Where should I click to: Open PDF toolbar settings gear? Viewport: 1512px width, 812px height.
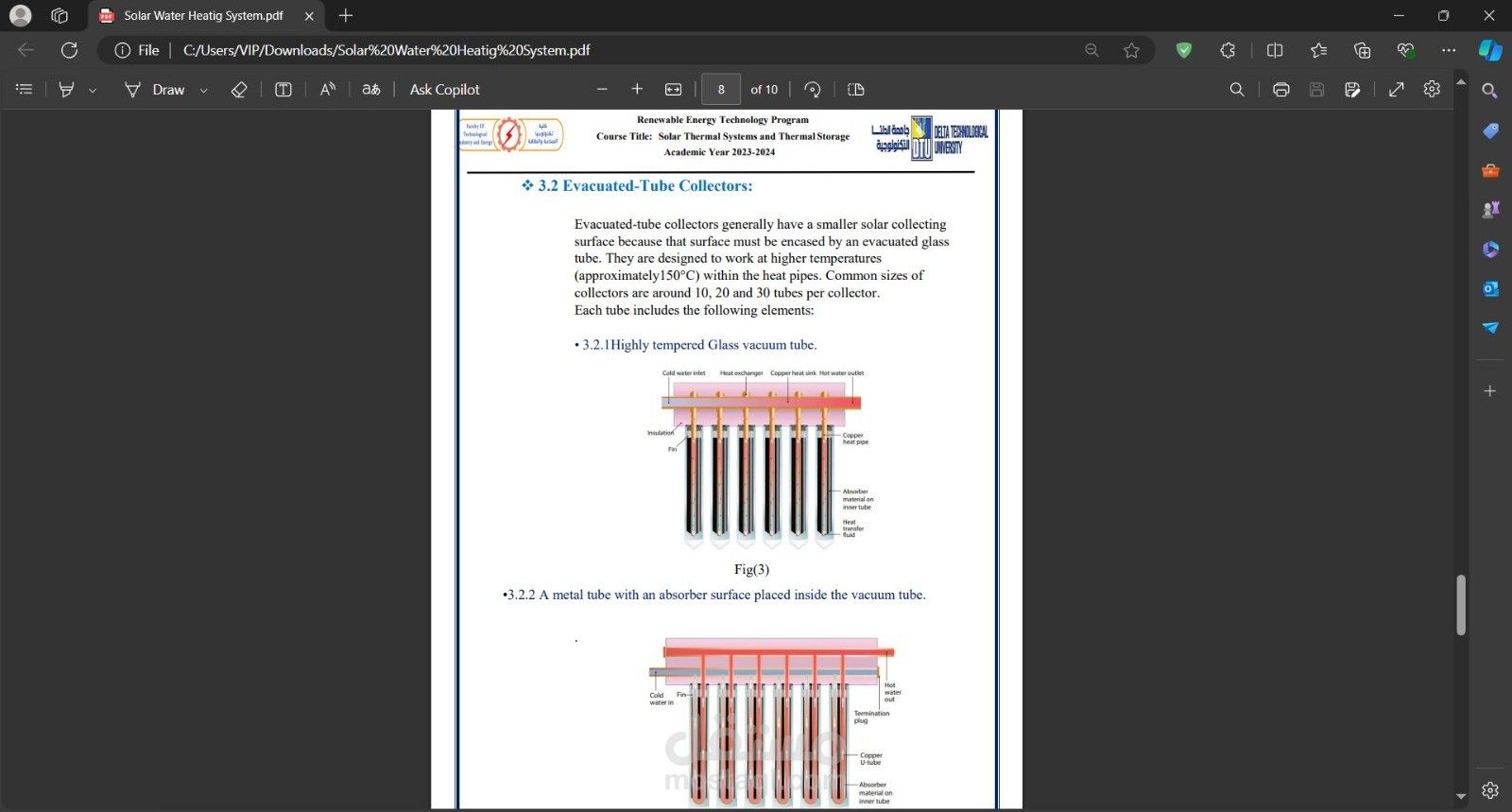coord(1432,89)
